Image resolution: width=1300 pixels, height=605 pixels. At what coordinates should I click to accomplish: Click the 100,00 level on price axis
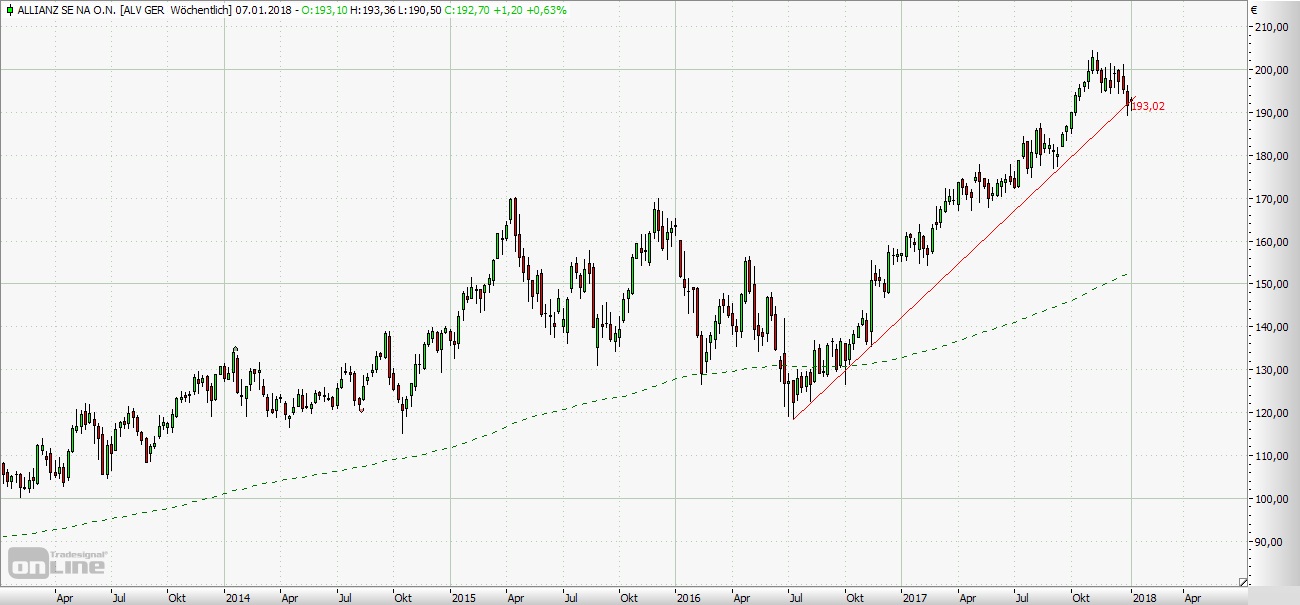1272,499
